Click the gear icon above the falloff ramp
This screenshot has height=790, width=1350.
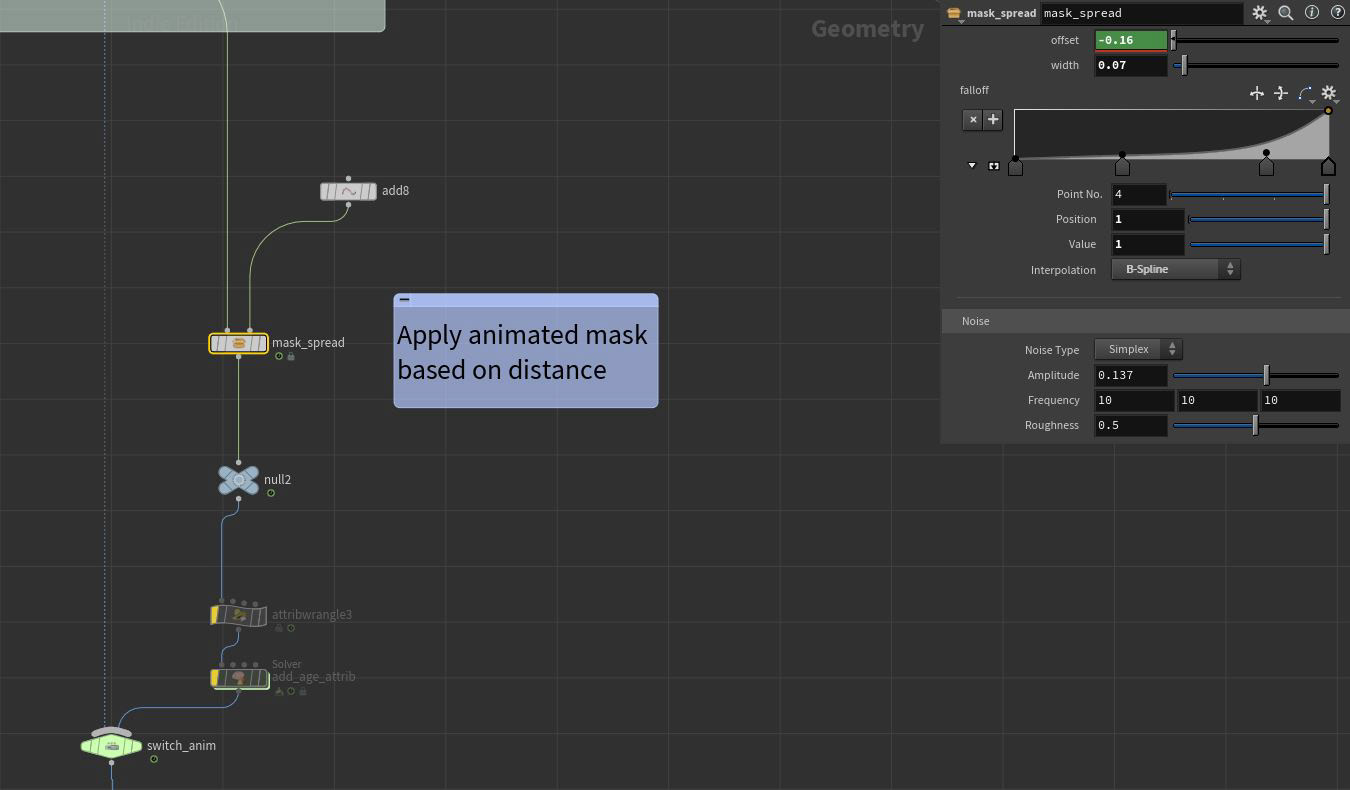click(x=1329, y=92)
